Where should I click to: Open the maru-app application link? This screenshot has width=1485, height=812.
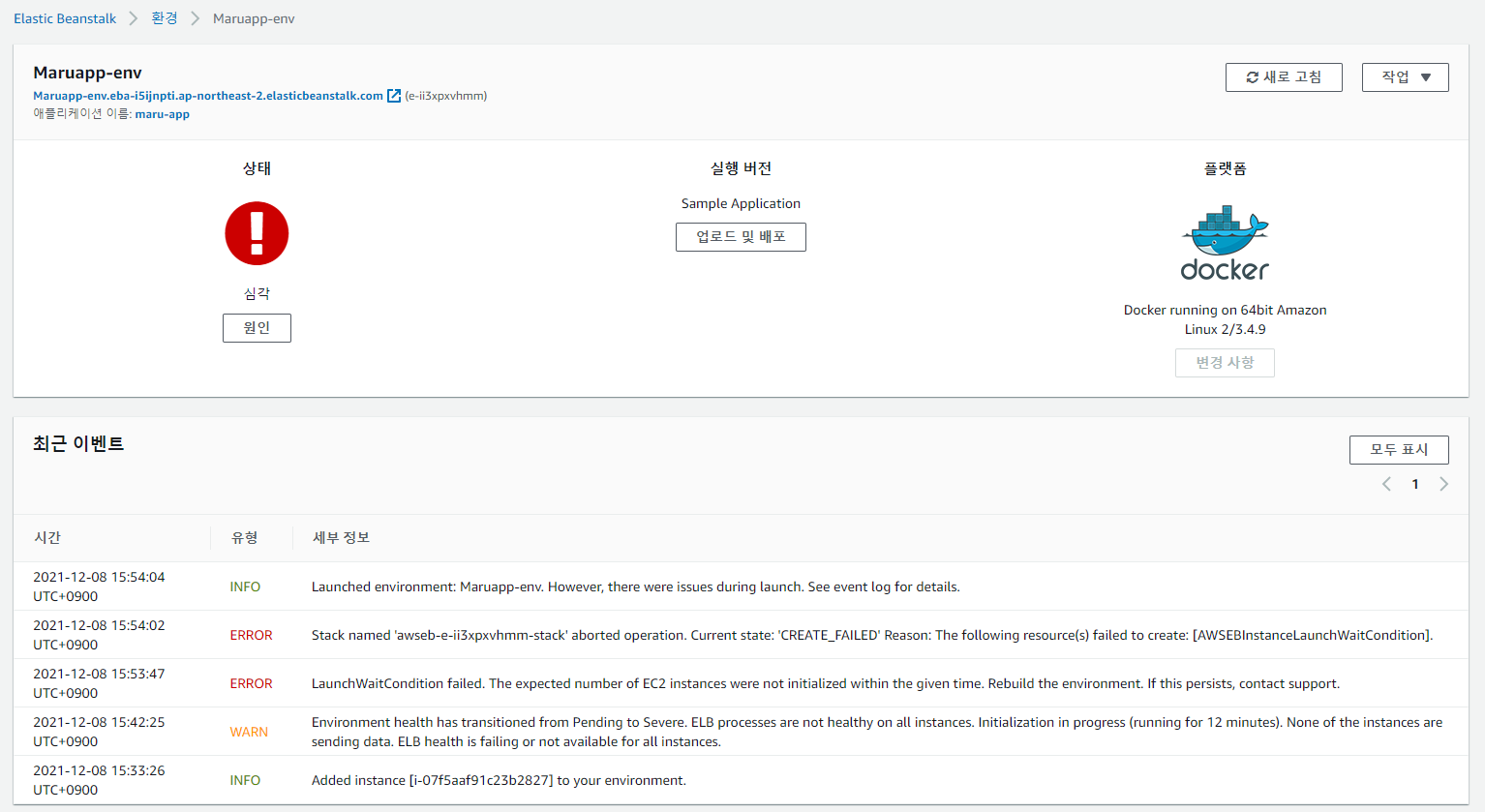(x=163, y=114)
